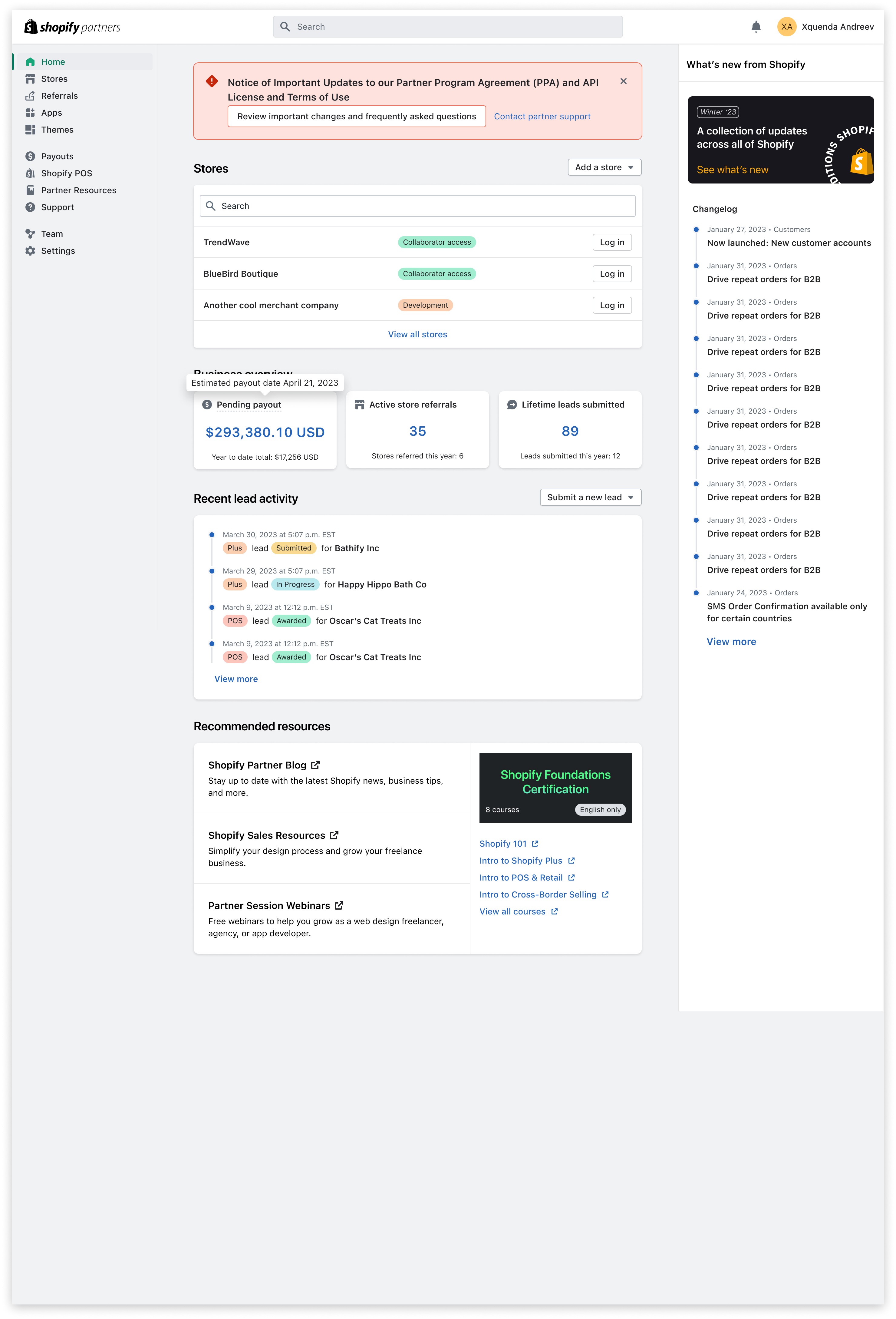Open the Add a store dropdown
Screen dimensions: 896x1319
coord(604,167)
